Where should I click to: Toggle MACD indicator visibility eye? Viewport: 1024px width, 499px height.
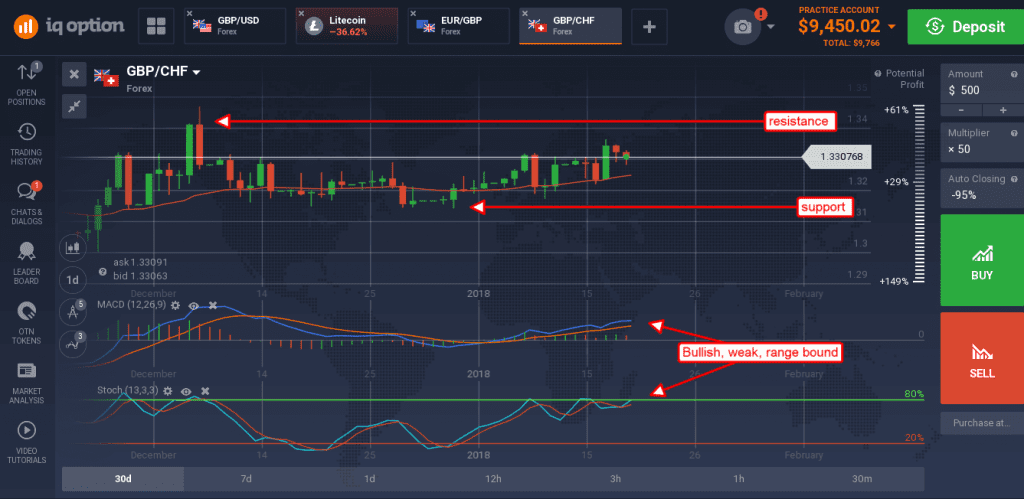point(194,305)
